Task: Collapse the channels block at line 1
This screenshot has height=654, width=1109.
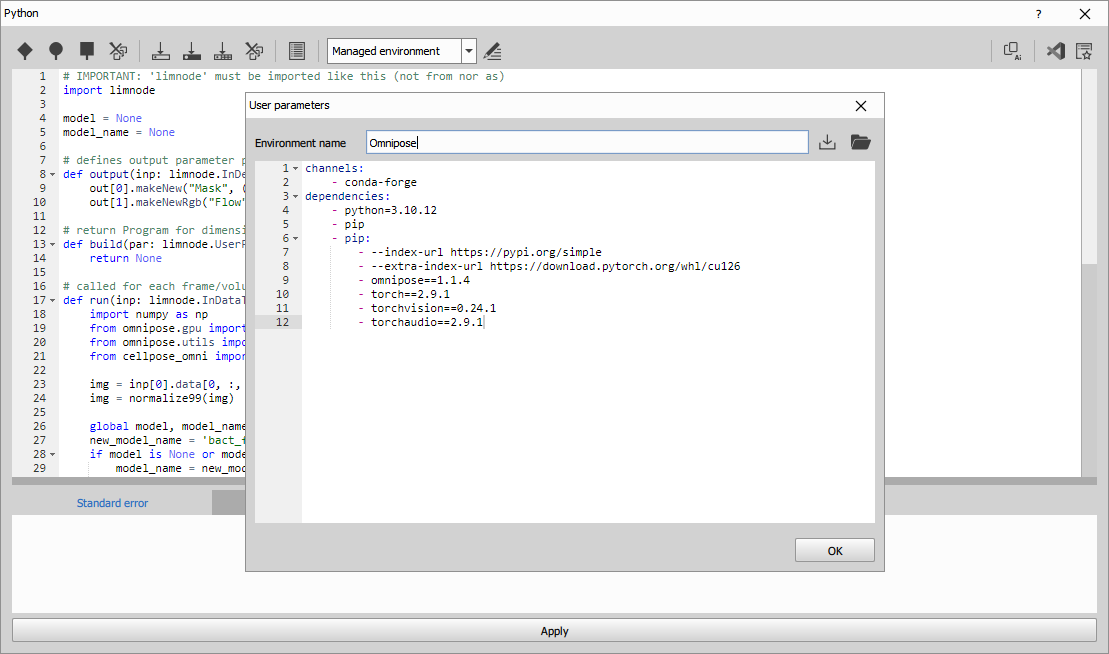Action: tap(295, 169)
